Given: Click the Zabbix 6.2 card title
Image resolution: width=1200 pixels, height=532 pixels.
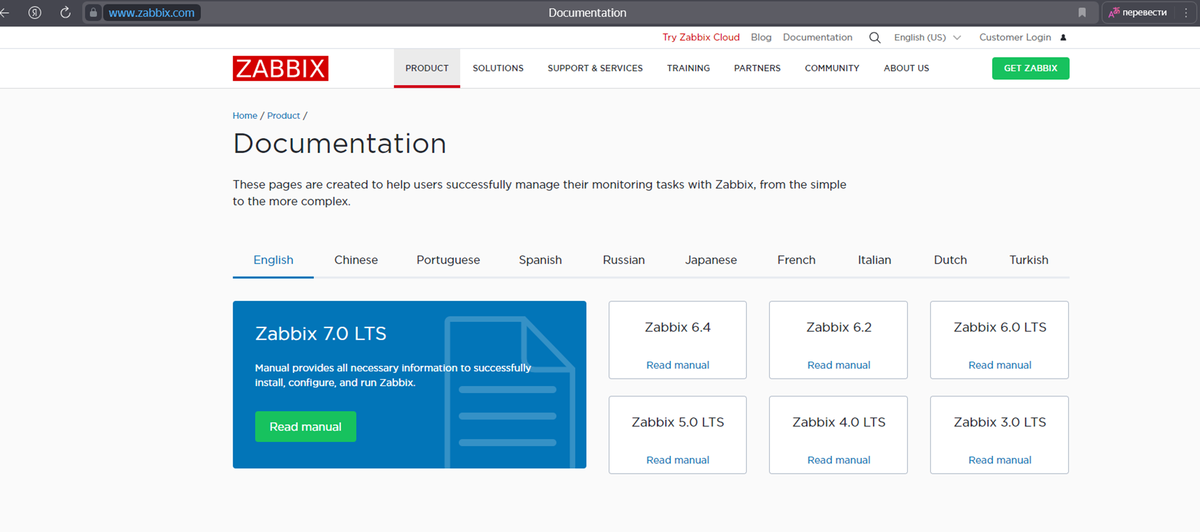Looking at the screenshot, I should pyautogui.click(x=839, y=327).
